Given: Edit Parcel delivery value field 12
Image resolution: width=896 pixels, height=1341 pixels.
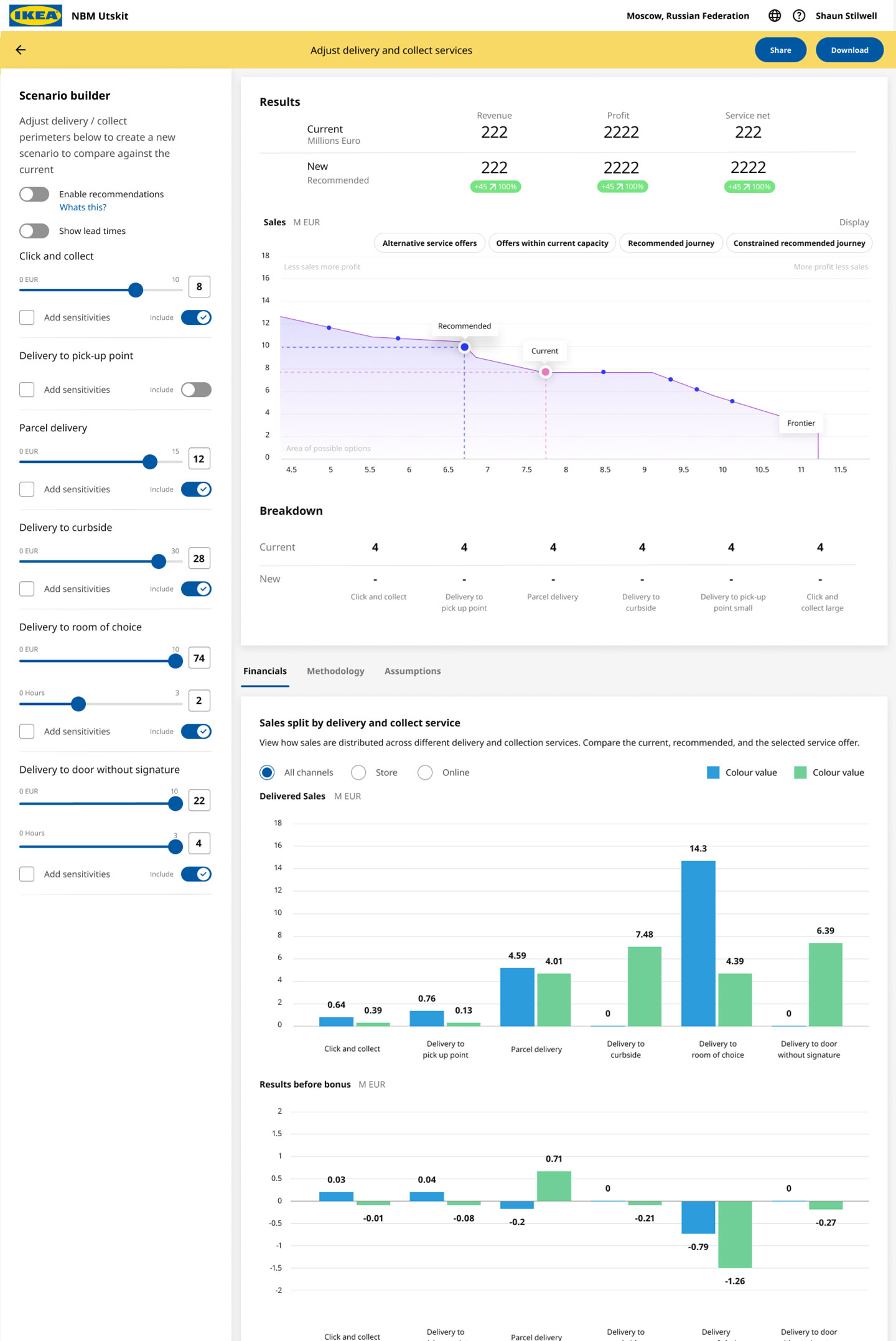Looking at the screenshot, I should 199,459.
